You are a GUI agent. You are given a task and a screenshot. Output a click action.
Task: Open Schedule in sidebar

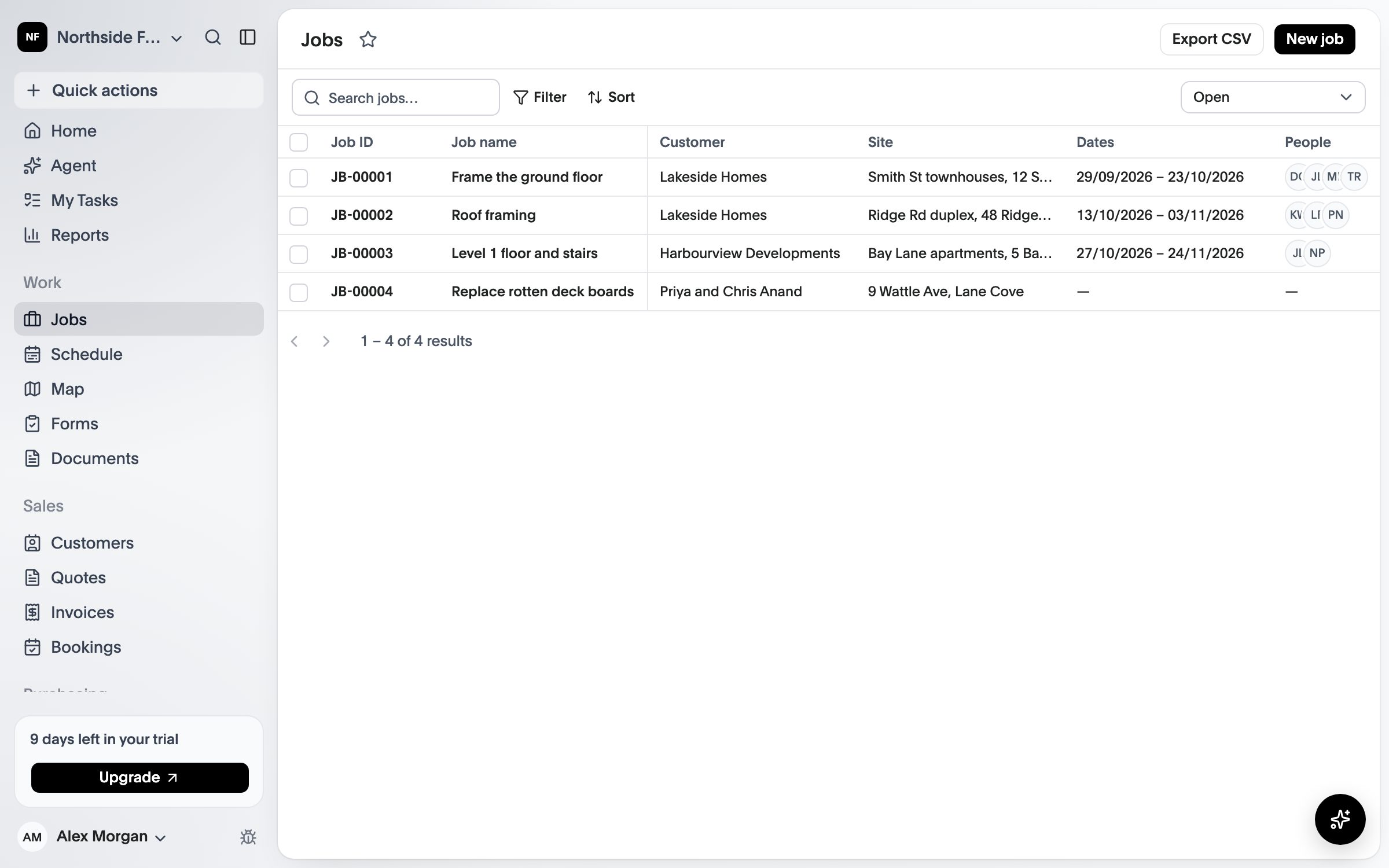(x=139, y=354)
